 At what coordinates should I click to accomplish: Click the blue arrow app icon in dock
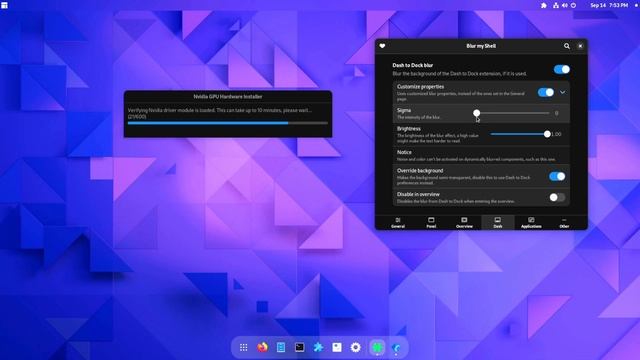coord(396,347)
